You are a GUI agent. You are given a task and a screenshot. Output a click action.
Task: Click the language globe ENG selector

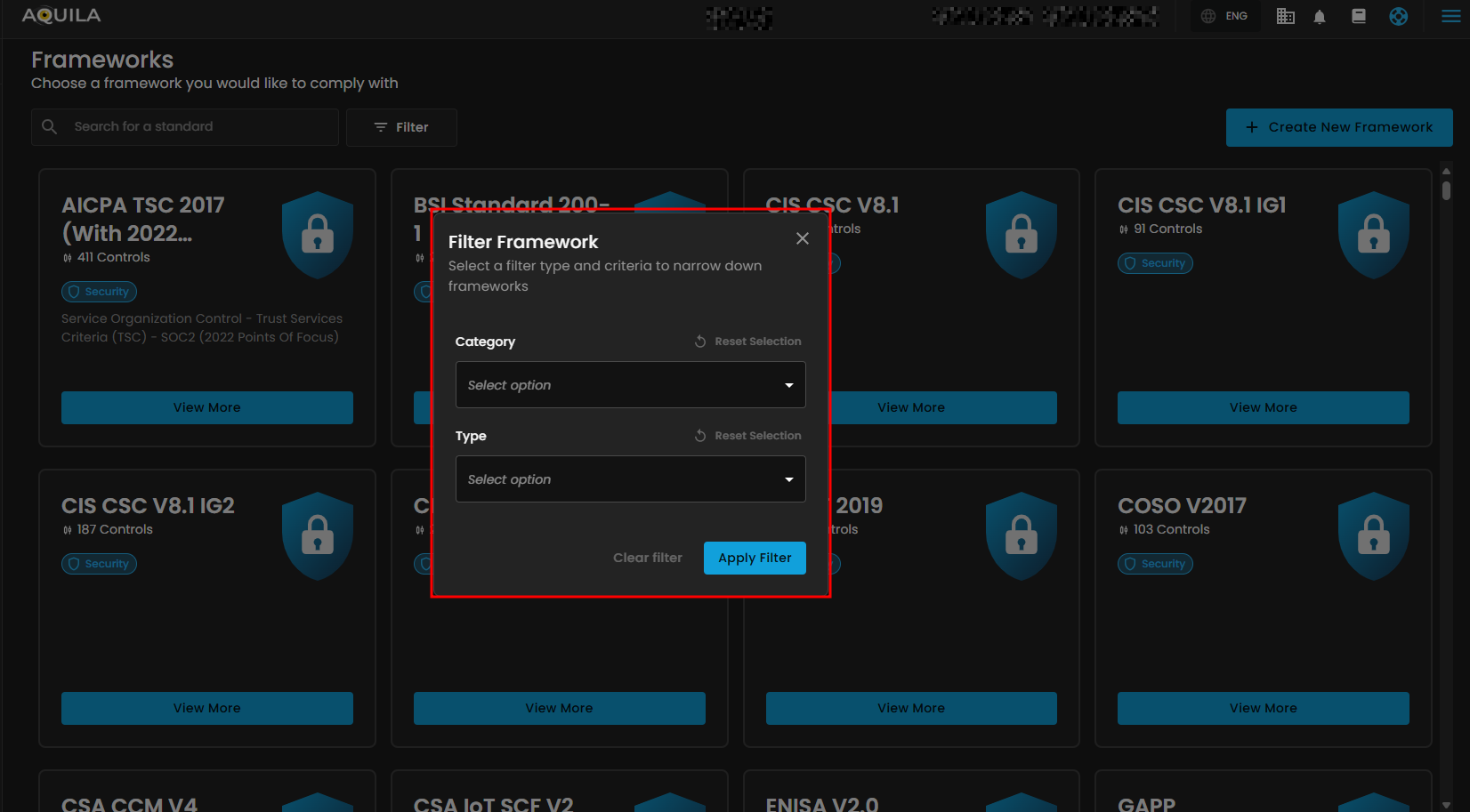[x=1224, y=16]
